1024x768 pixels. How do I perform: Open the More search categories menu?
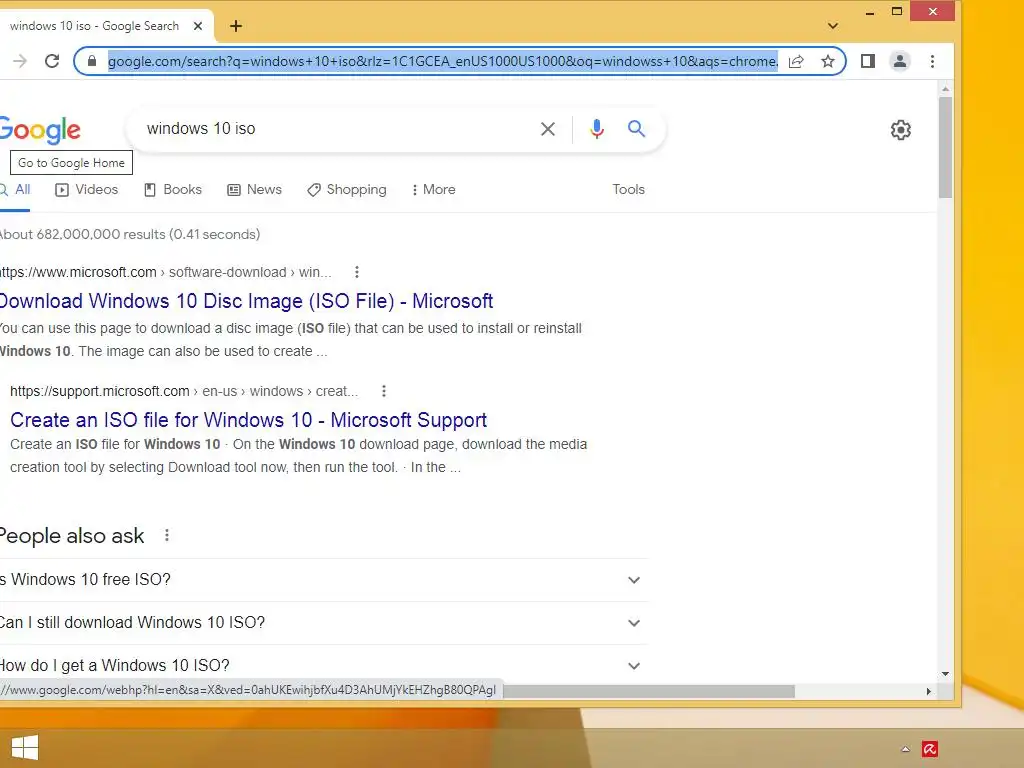(x=434, y=189)
